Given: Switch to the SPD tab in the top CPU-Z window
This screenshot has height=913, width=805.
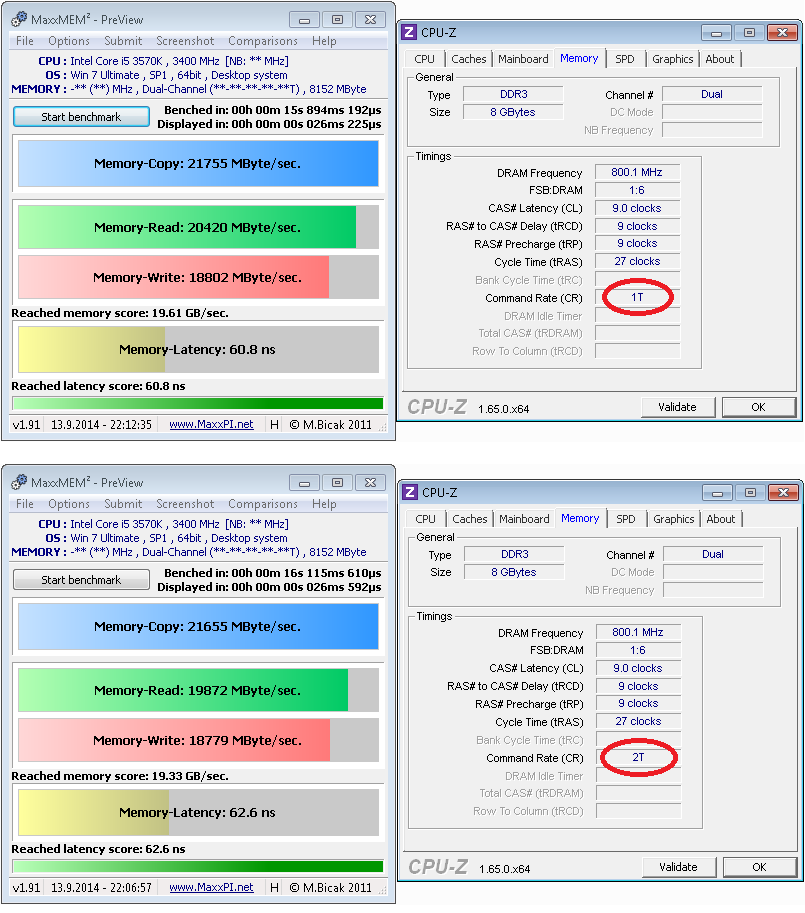Looking at the screenshot, I should pos(625,59).
